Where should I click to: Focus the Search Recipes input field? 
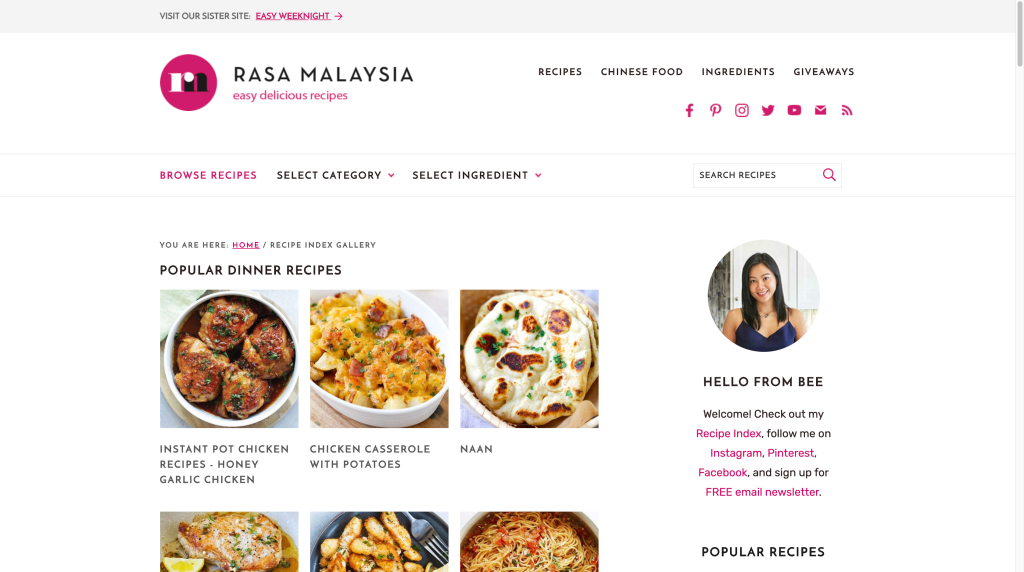point(758,175)
